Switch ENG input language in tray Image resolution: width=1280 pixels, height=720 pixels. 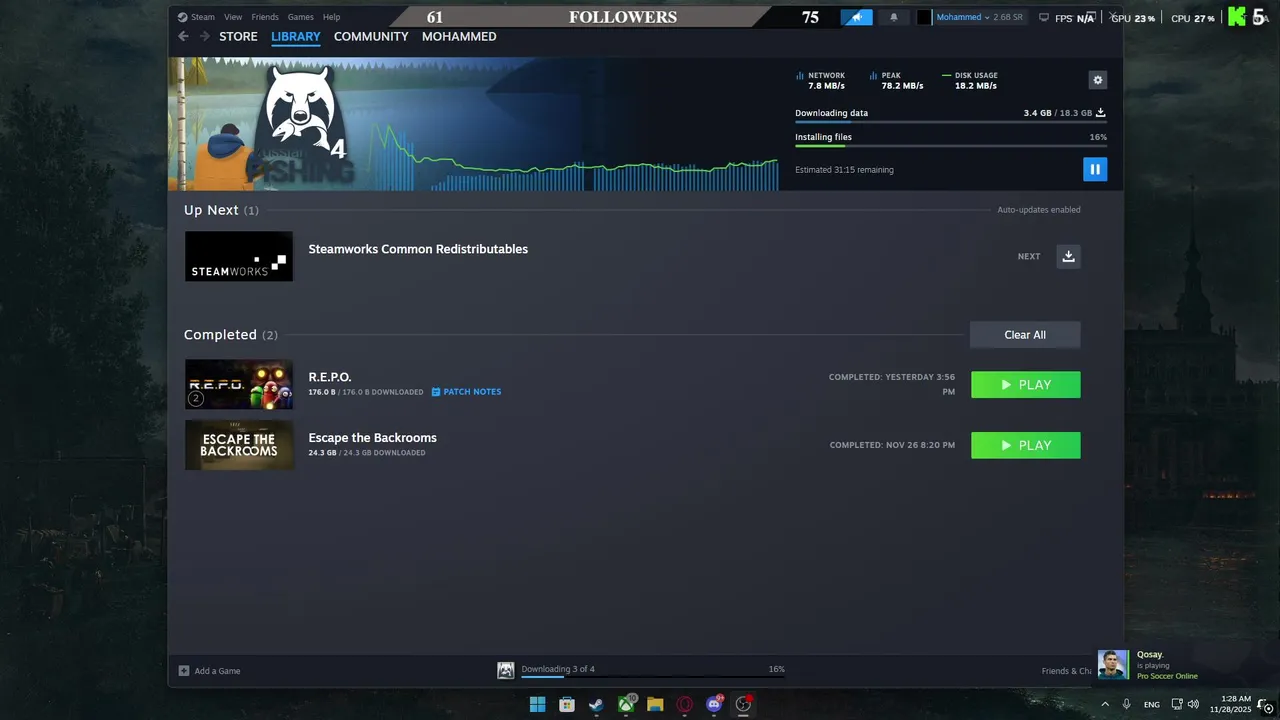pos(1152,705)
